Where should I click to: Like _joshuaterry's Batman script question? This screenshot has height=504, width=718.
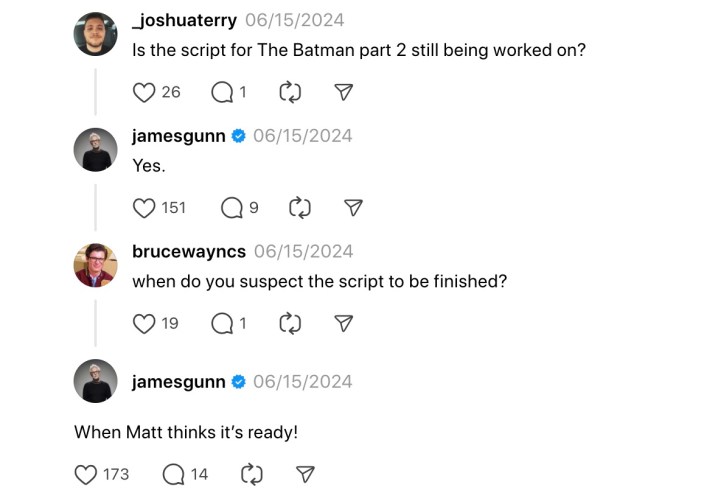[x=145, y=92]
